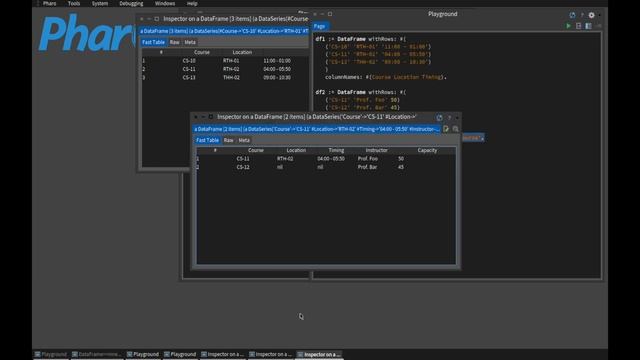Click the 04:00 - 05:30 timing cell in the 2-items Inspector
Screen dimensions: 640x360
point(331,159)
